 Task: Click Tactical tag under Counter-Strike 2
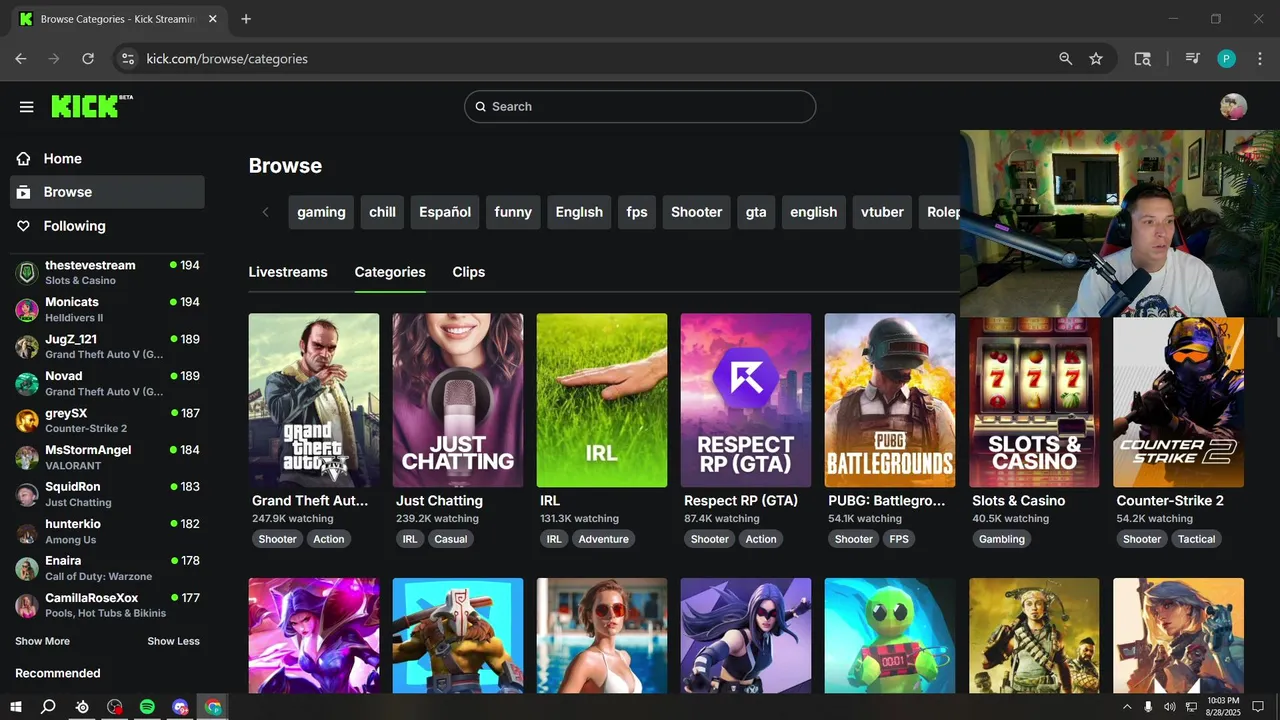[x=1196, y=539]
